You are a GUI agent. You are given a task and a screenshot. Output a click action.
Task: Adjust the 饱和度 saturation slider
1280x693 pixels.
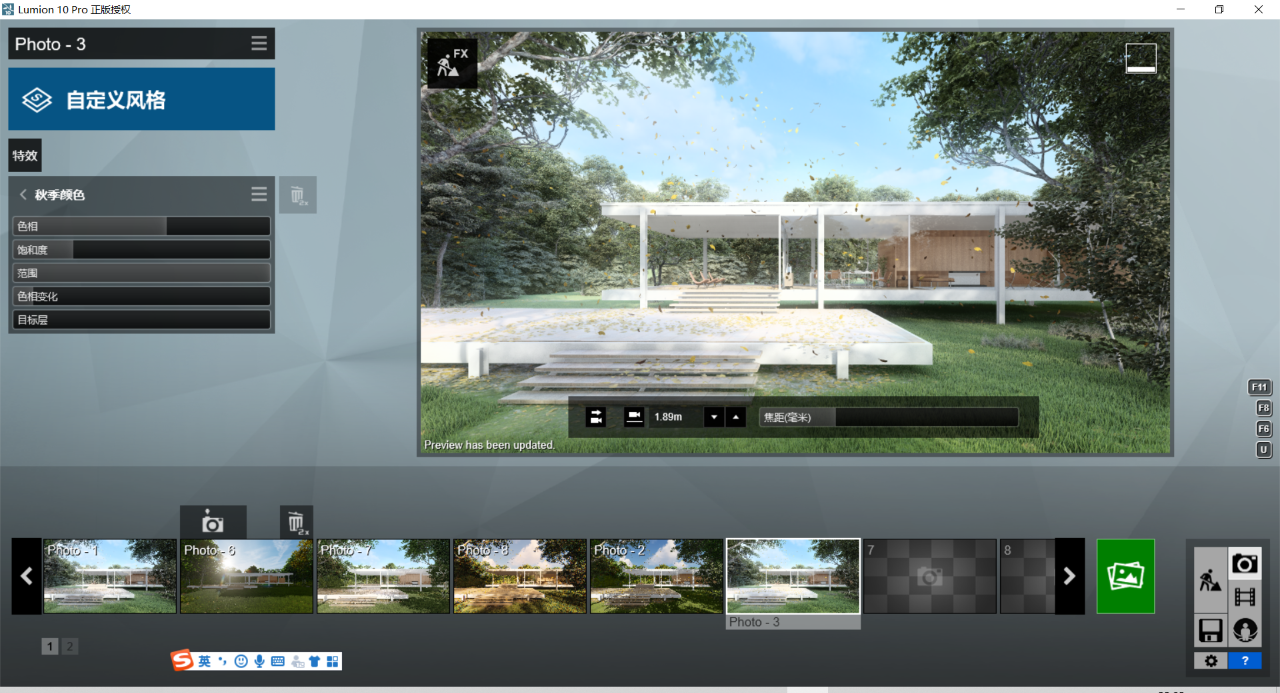(x=141, y=250)
